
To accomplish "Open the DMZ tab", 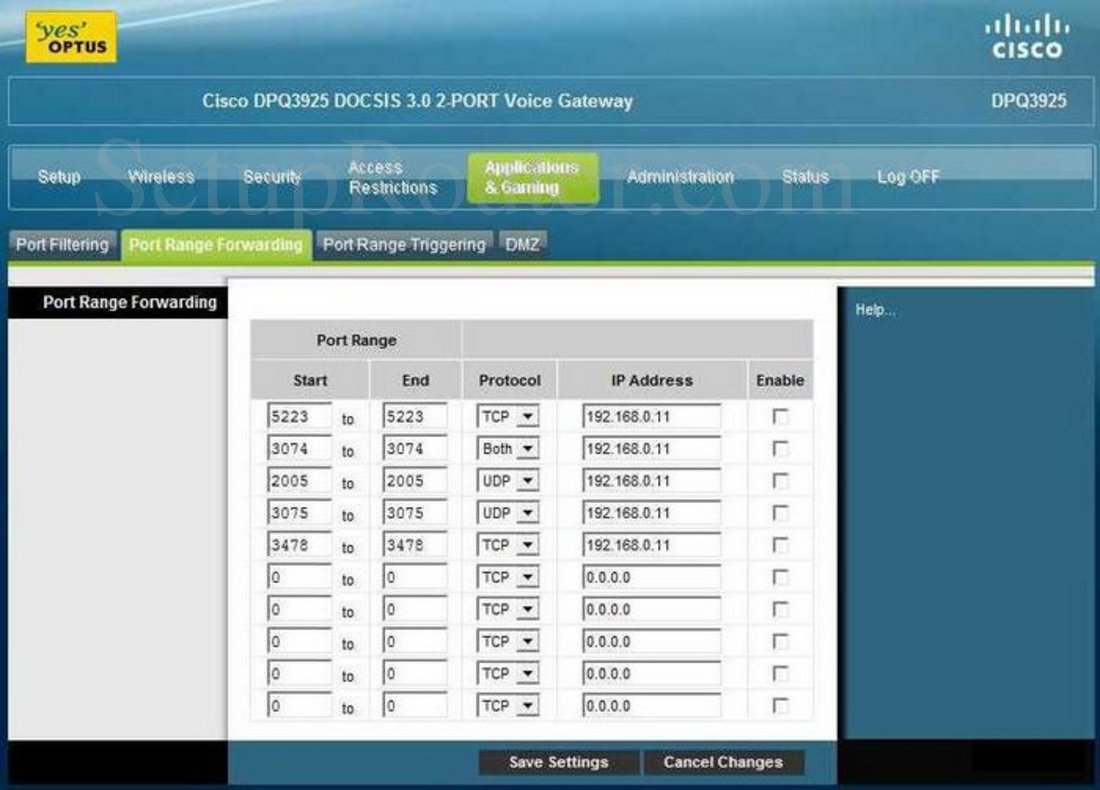I will tap(523, 245).
